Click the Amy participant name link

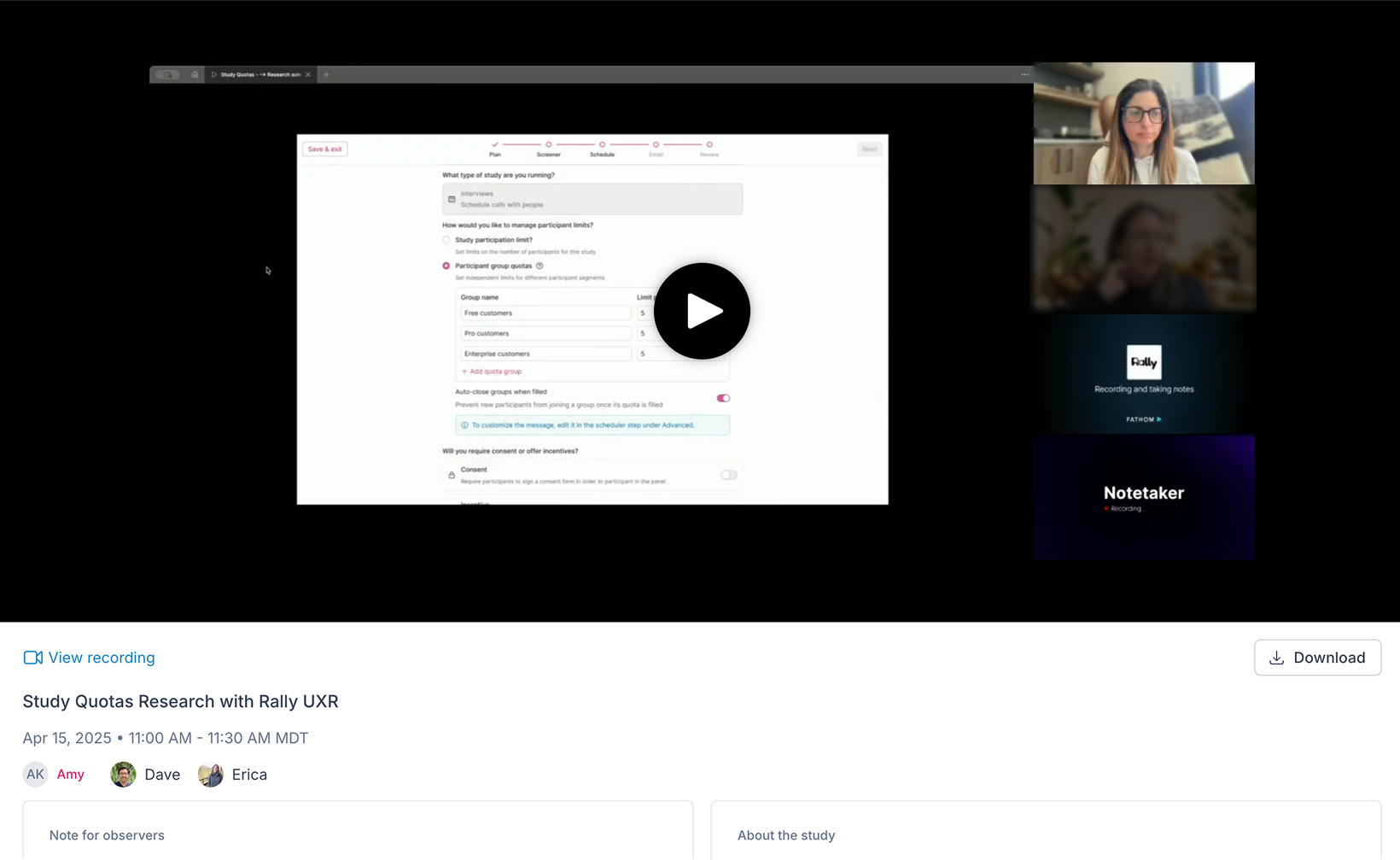click(70, 775)
